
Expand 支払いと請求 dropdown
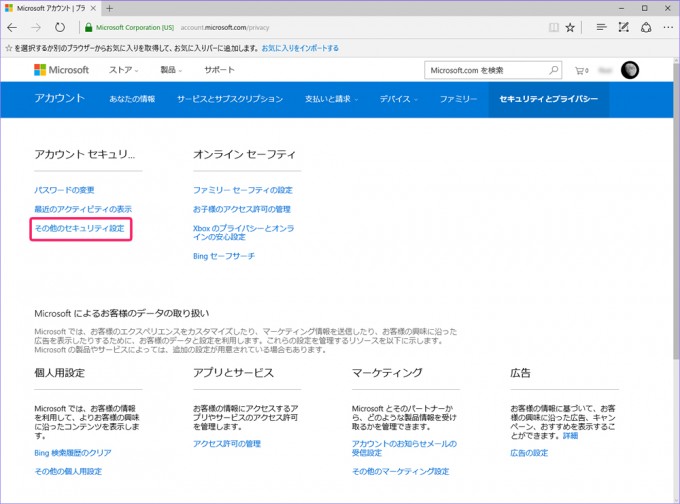331,99
